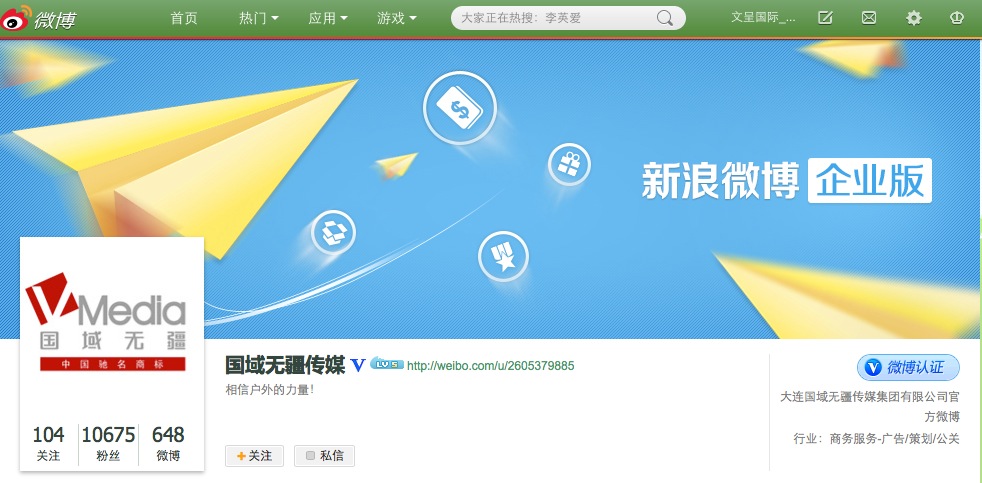Viewport: 982px width, 483px height.
Task: Click the money wallet circle icon
Action: tap(460, 108)
